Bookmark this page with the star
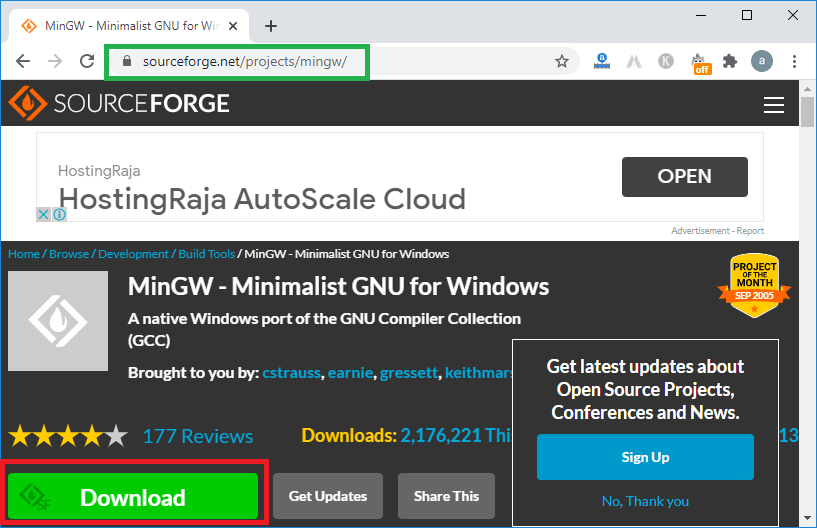817x528 pixels. point(562,62)
